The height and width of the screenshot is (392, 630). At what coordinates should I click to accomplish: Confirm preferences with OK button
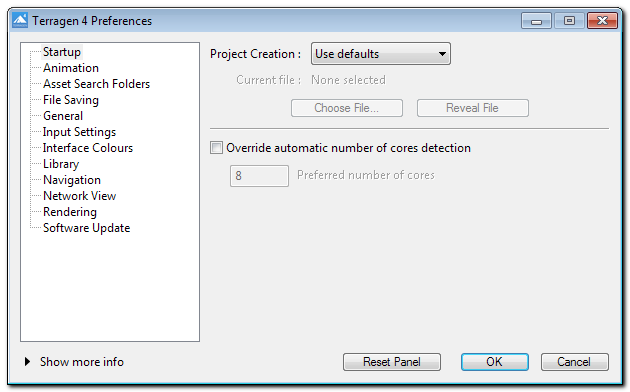[x=495, y=362]
